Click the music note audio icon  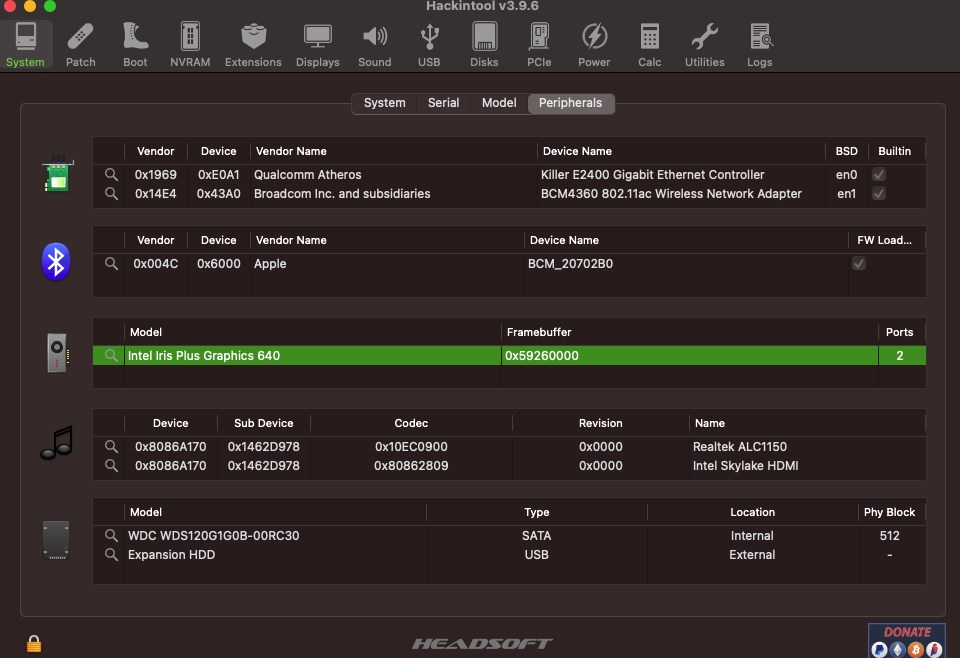[x=57, y=443]
